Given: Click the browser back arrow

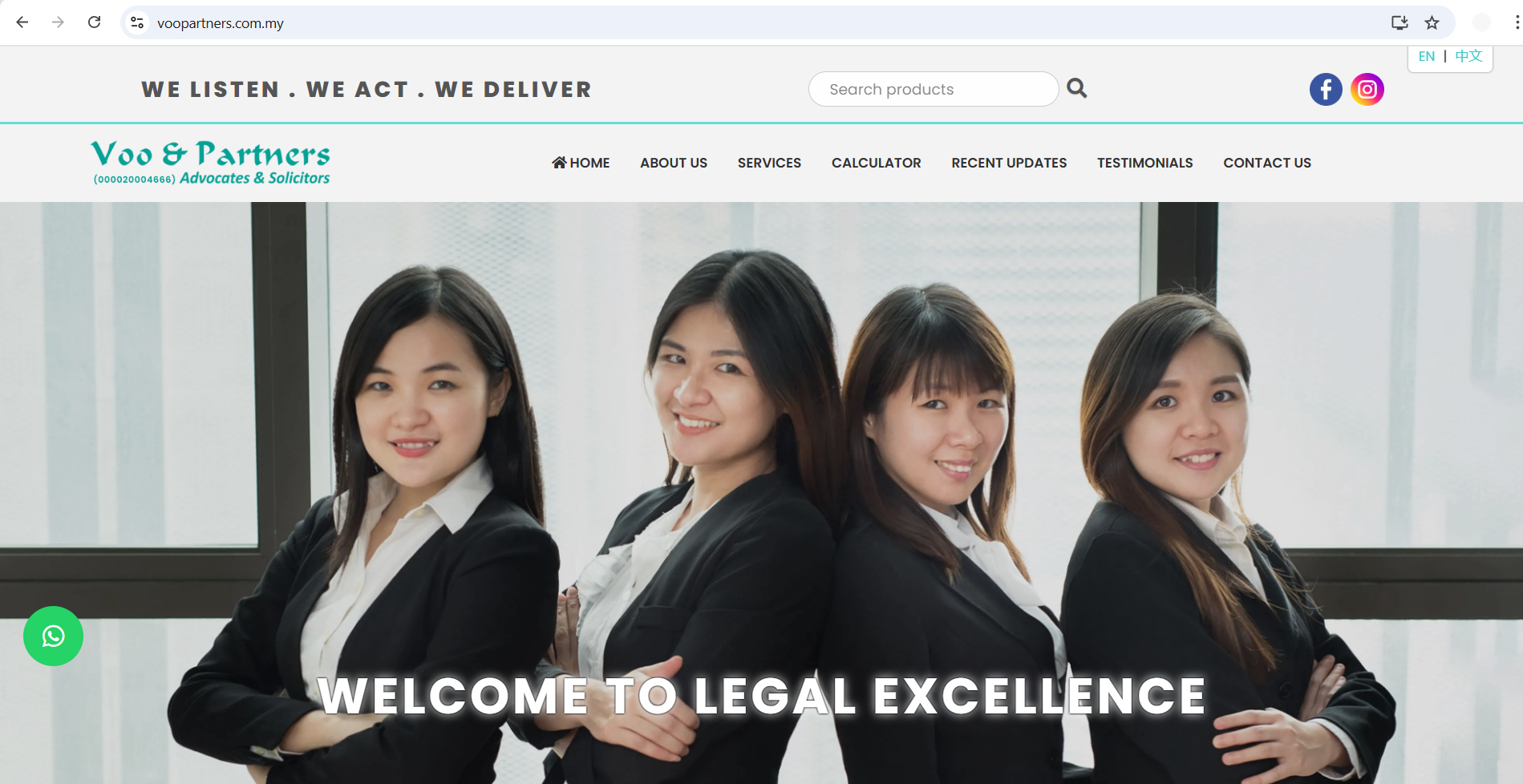Looking at the screenshot, I should [x=22, y=22].
